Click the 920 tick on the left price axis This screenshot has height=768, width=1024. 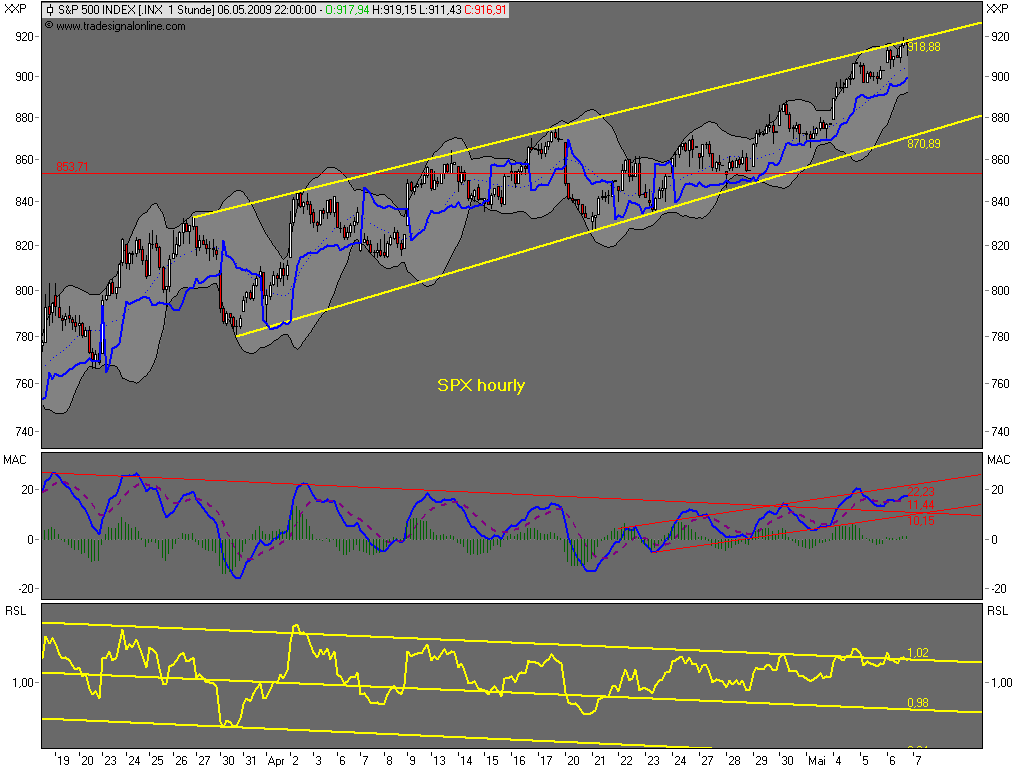[x=24, y=37]
